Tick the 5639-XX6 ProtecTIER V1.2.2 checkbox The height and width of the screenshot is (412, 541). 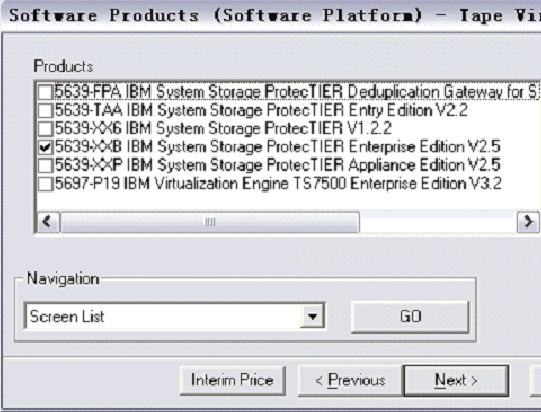click(x=45, y=129)
